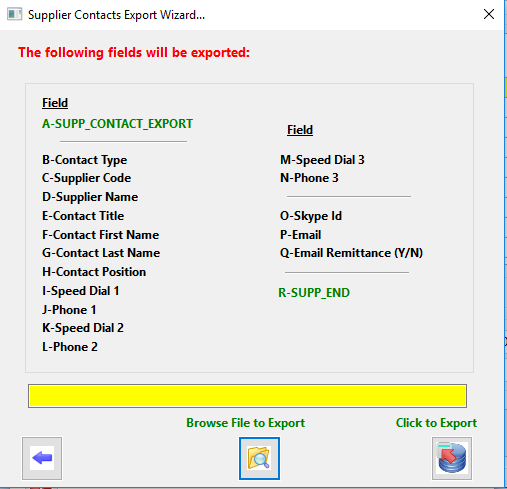
Task: Select the O-Skype Id field entry
Action: coord(311,216)
